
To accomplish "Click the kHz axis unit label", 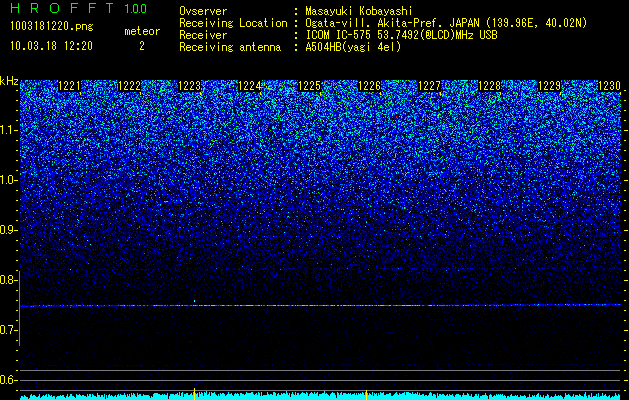I will tap(9, 81).
